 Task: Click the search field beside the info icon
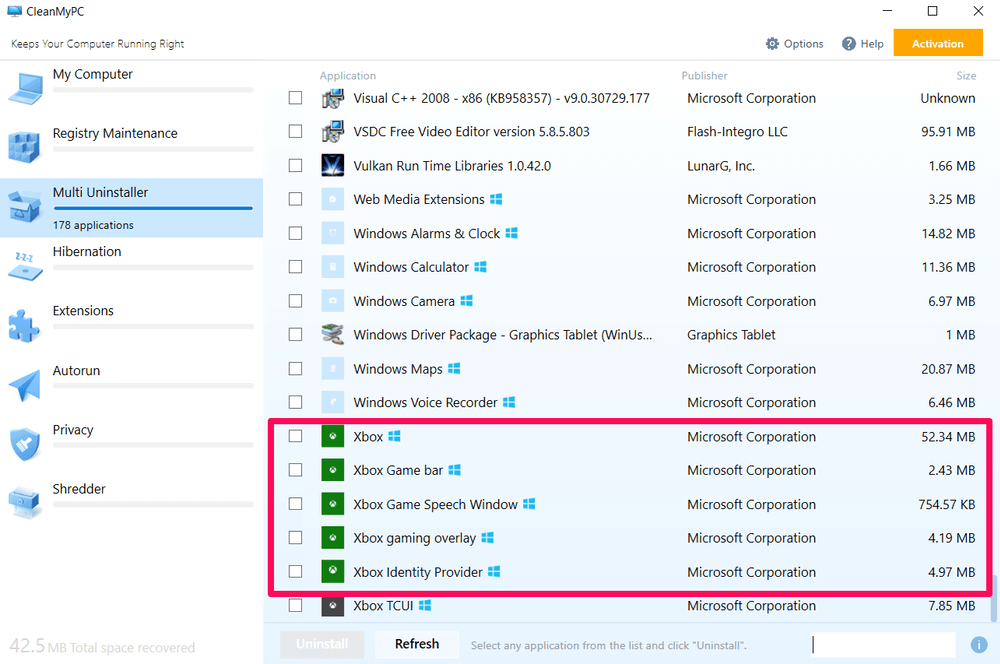point(884,644)
